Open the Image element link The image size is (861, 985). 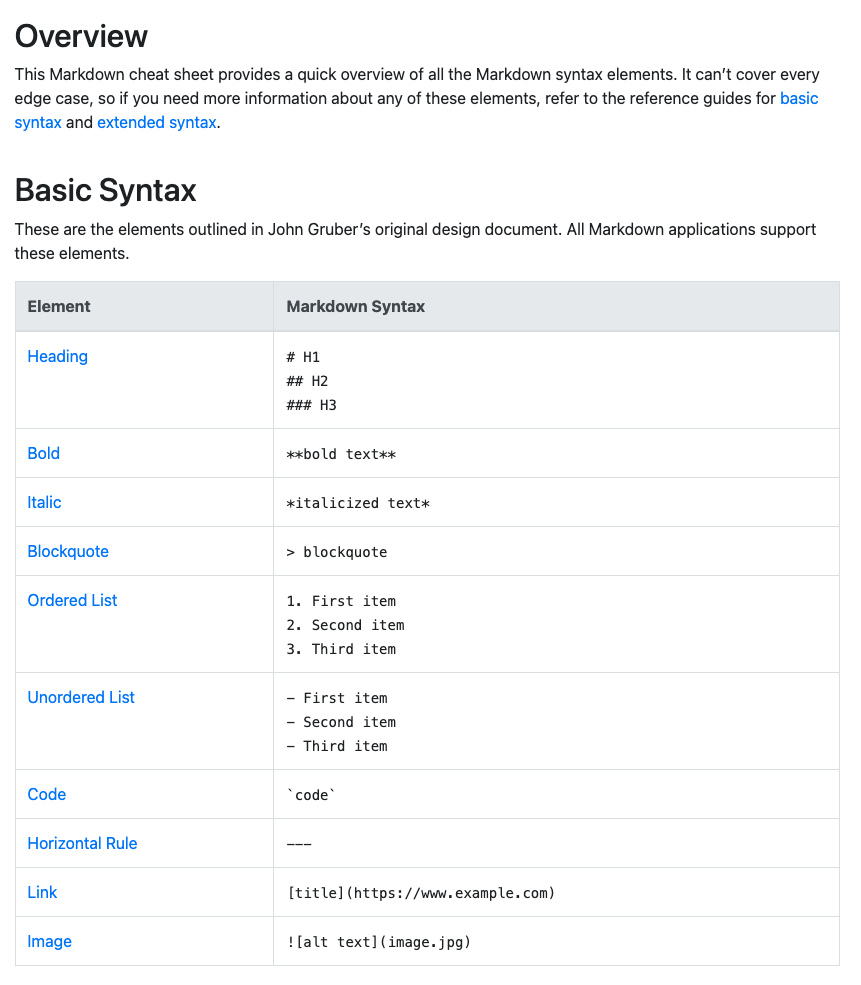50,942
